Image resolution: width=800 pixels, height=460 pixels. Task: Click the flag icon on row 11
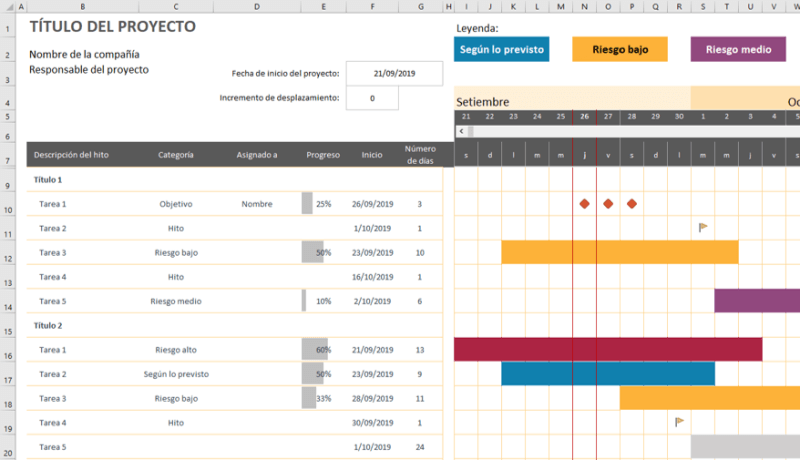703,228
